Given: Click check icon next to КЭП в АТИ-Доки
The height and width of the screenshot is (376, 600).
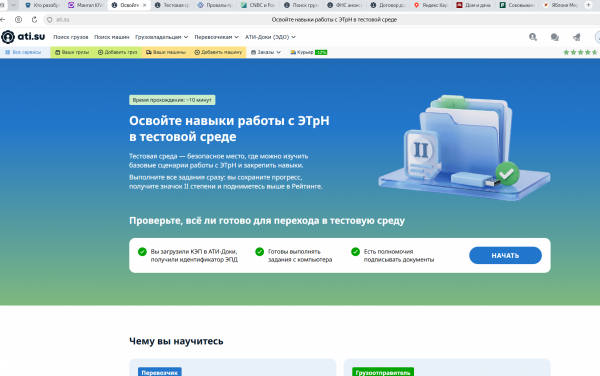Looking at the screenshot, I should (142, 252).
